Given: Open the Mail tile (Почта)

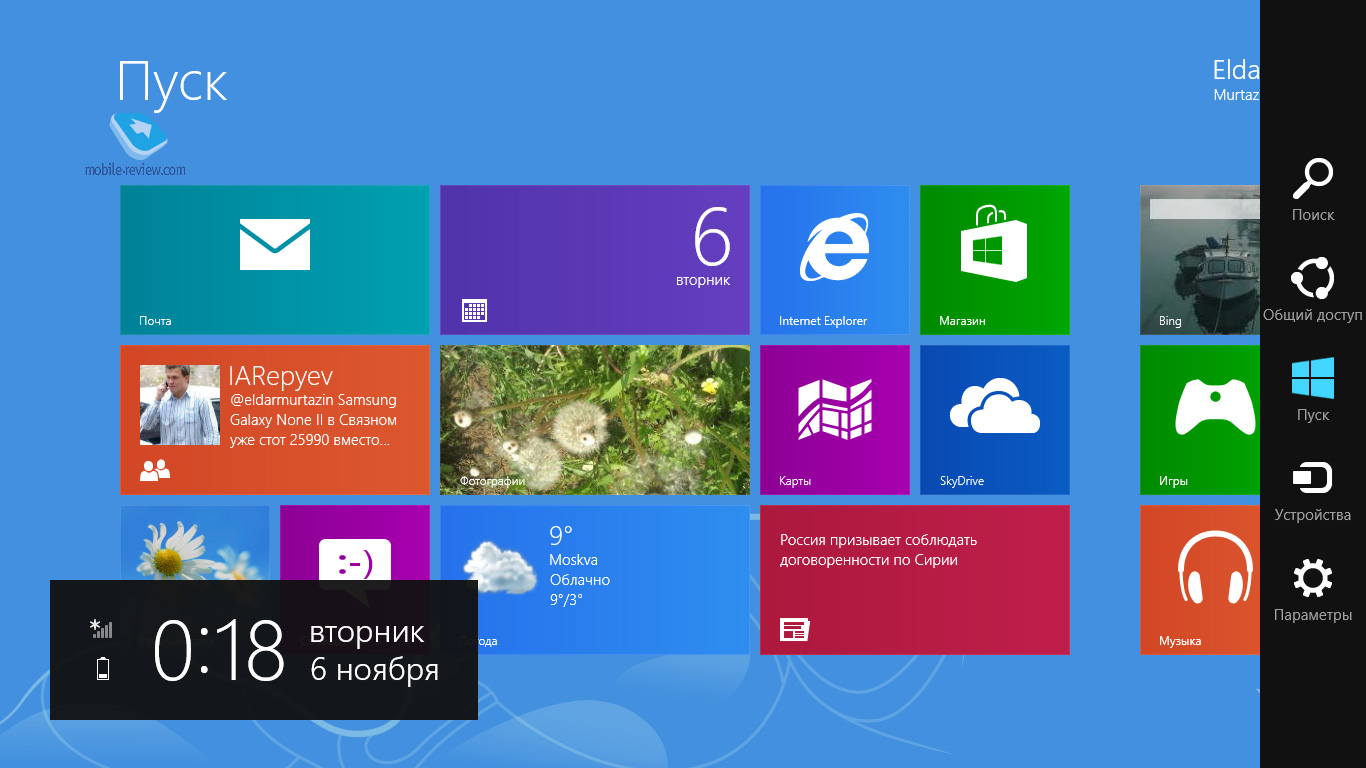Looking at the screenshot, I should (x=275, y=260).
